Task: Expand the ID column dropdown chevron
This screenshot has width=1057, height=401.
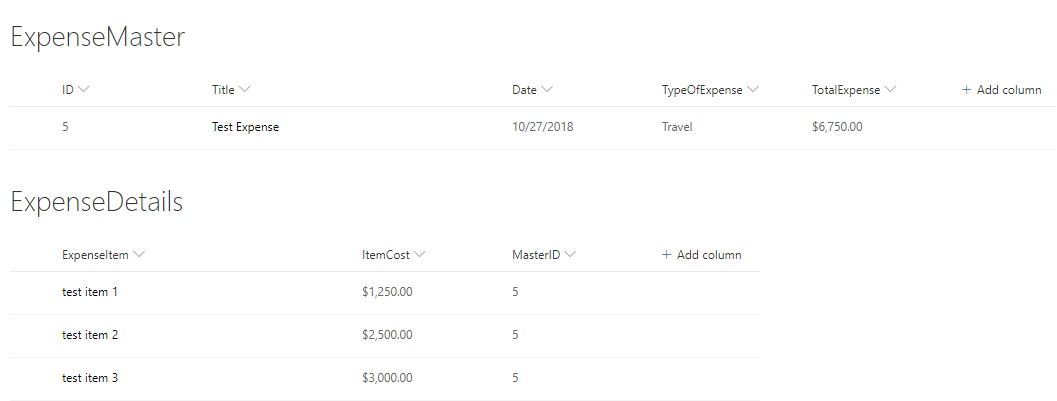Action: [84, 90]
